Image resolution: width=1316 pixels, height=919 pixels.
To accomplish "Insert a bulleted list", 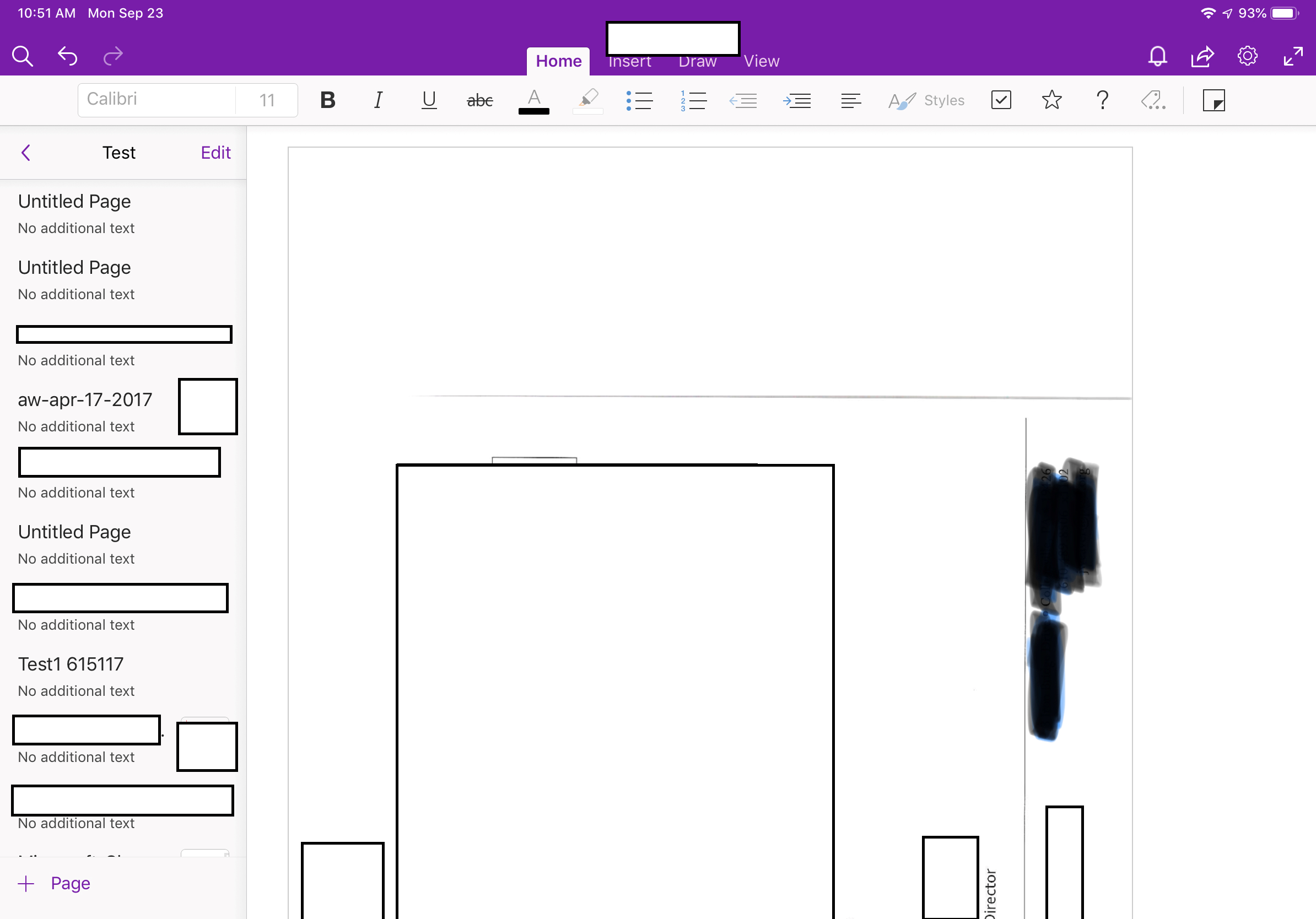I will click(x=639, y=101).
